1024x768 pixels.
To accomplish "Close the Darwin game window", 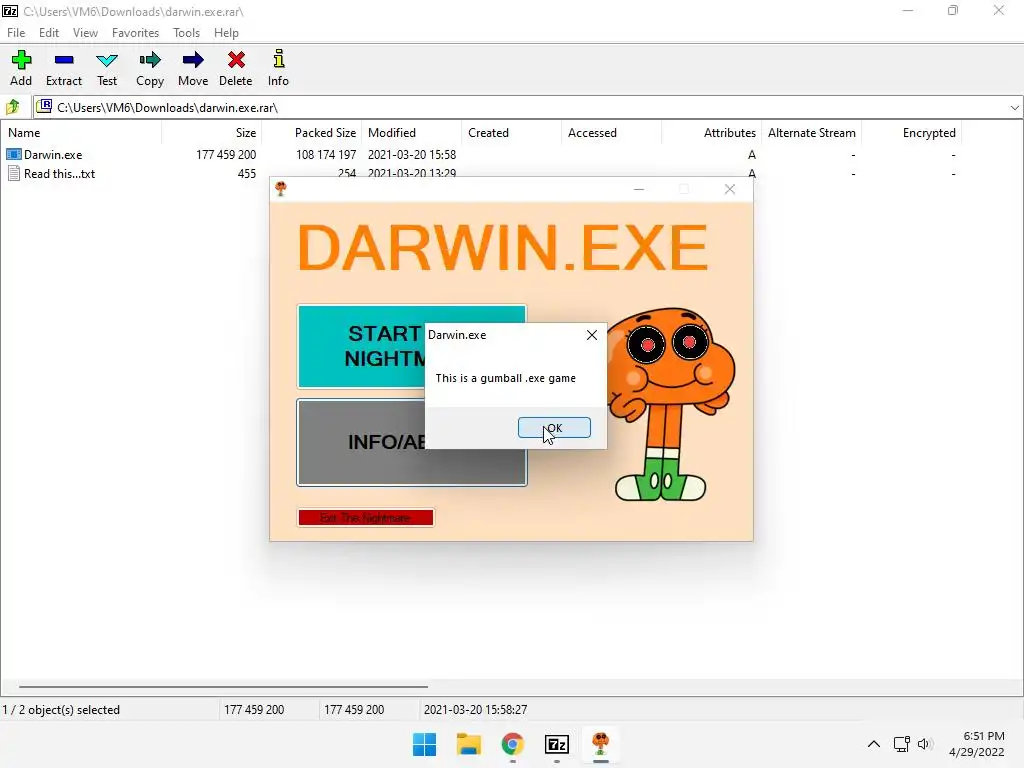I will (729, 189).
